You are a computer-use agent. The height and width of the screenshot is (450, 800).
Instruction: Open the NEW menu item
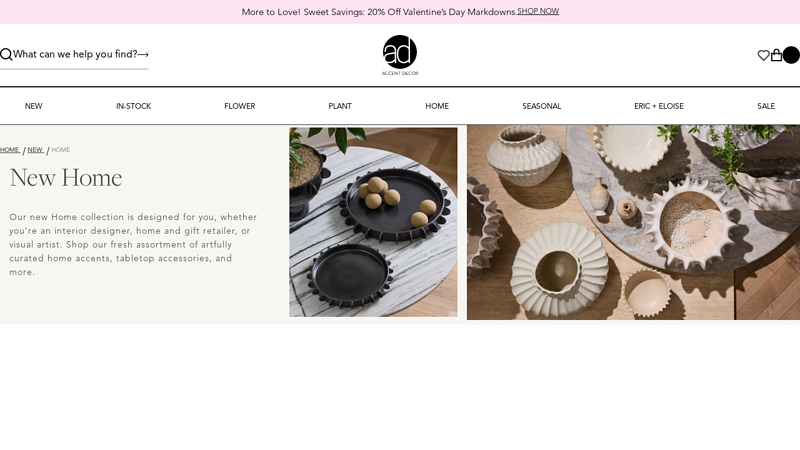[34, 106]
